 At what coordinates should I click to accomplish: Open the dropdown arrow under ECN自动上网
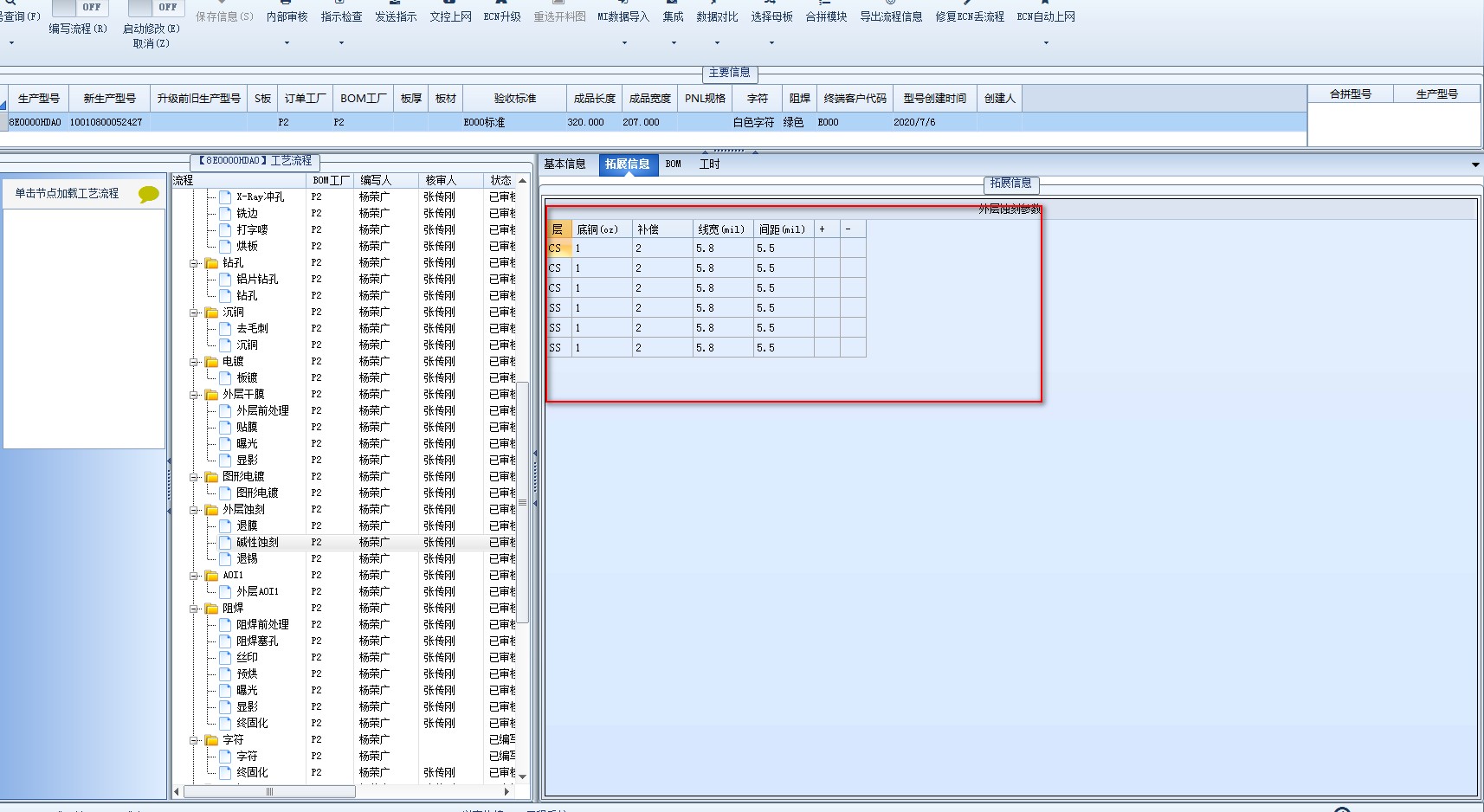(1046, 42)
